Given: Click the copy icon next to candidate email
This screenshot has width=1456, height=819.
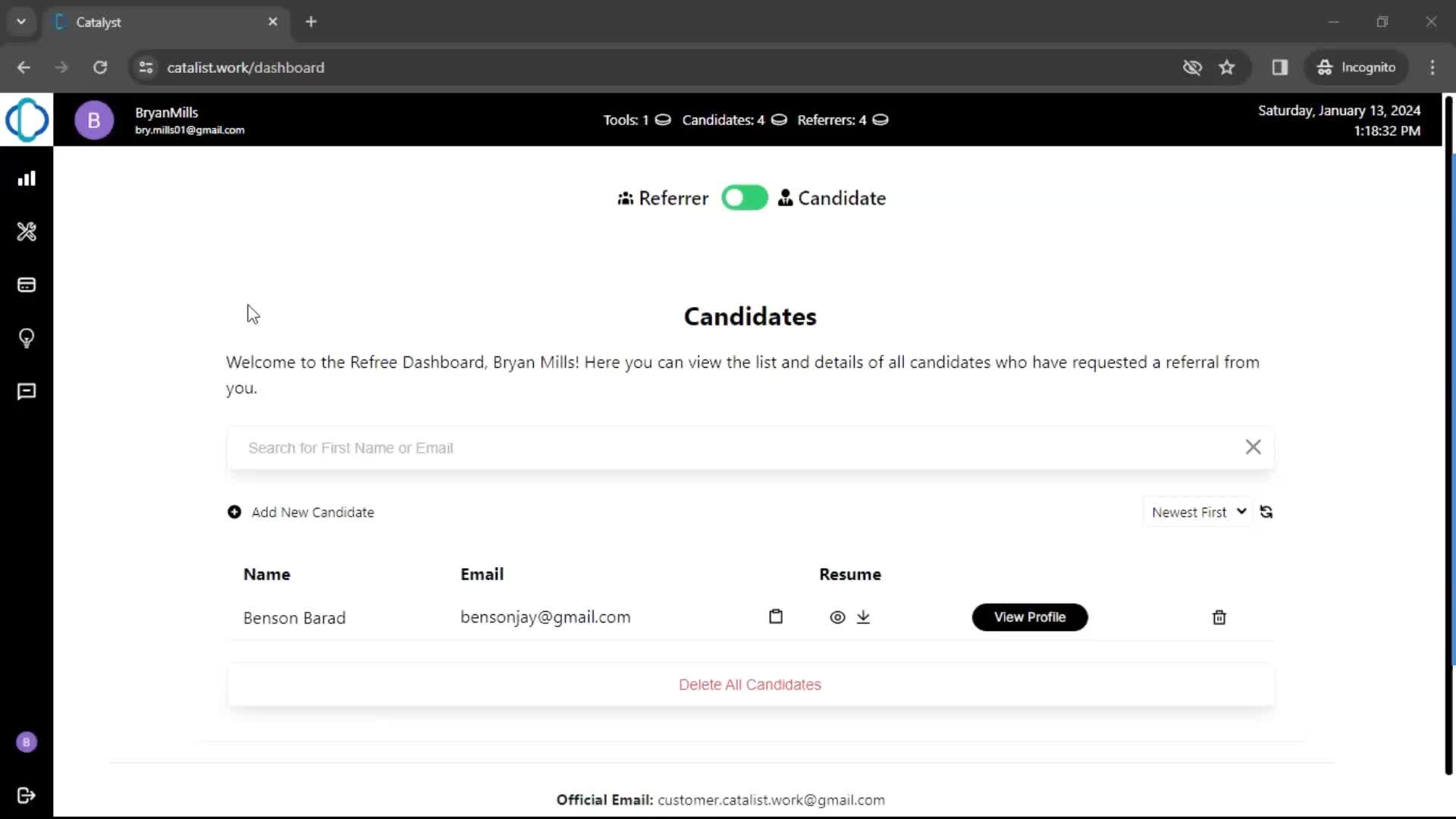Looking at the screenshot, I should [775, 617].
